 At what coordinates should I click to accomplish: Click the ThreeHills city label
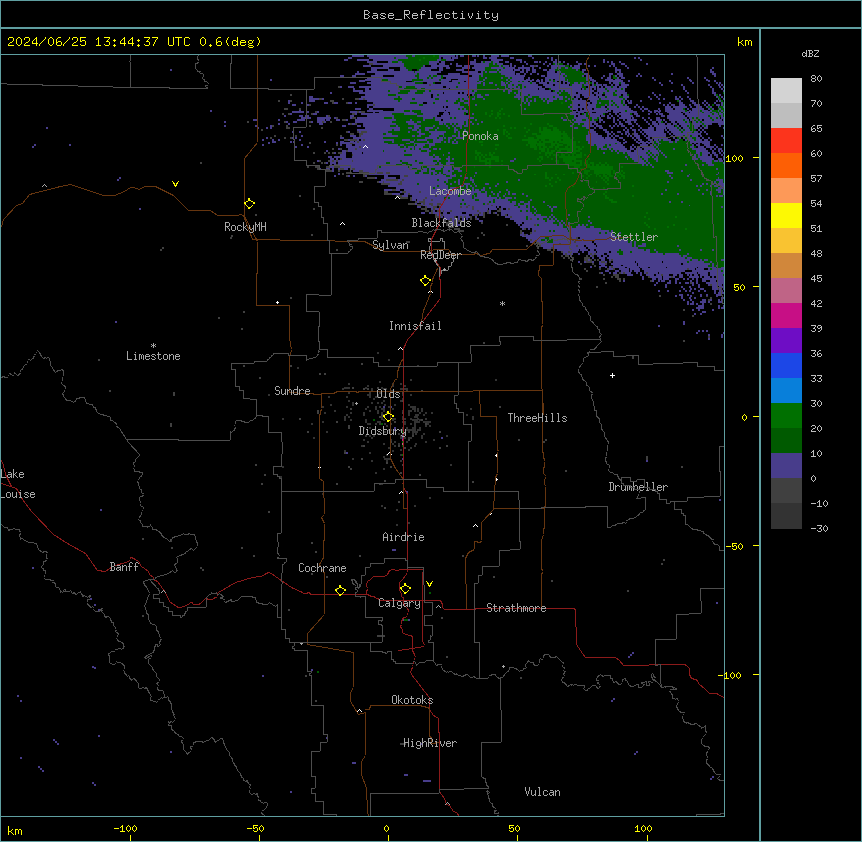[537, 418]
